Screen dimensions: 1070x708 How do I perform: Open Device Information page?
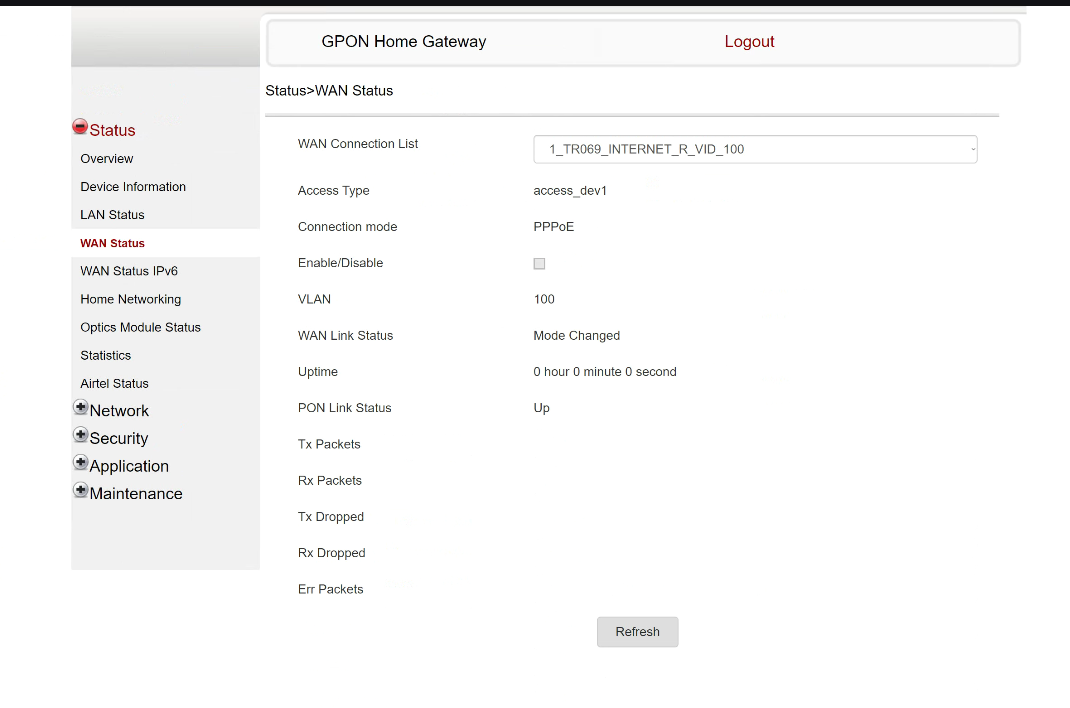[x=133, y=187]
